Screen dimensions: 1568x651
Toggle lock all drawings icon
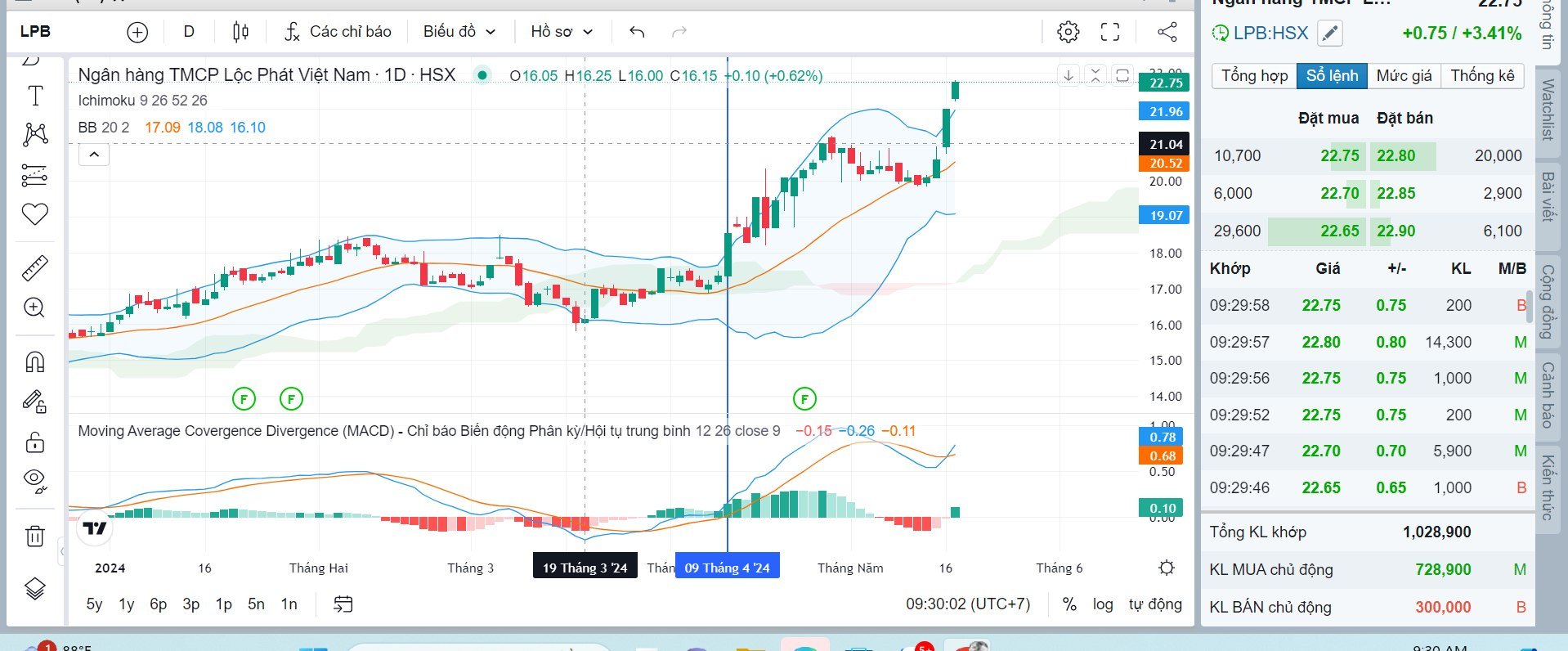[x=35, y=442]
